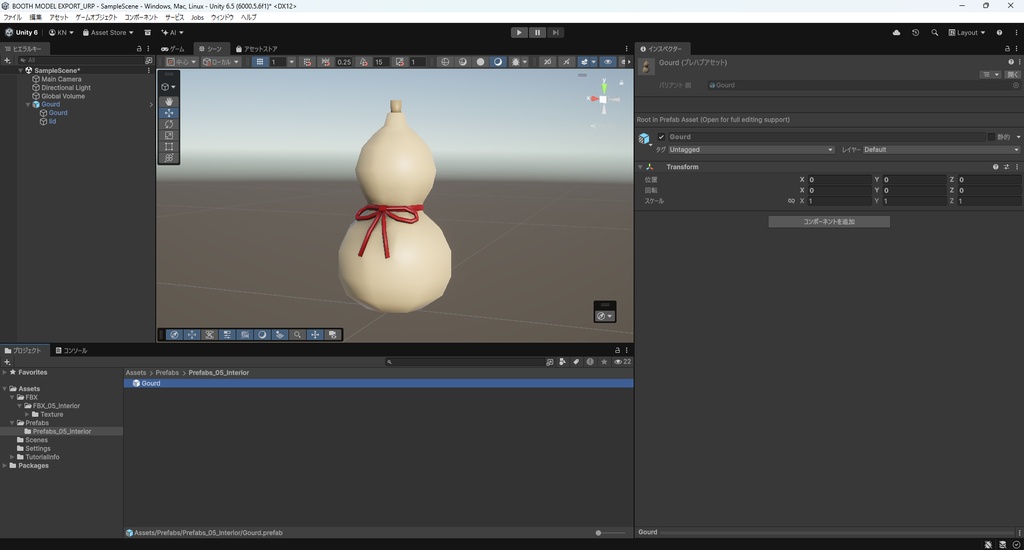Click add asset plus in Project panel
The image size is (1024, 550).
pyautogui.click(x=7, y=362)
